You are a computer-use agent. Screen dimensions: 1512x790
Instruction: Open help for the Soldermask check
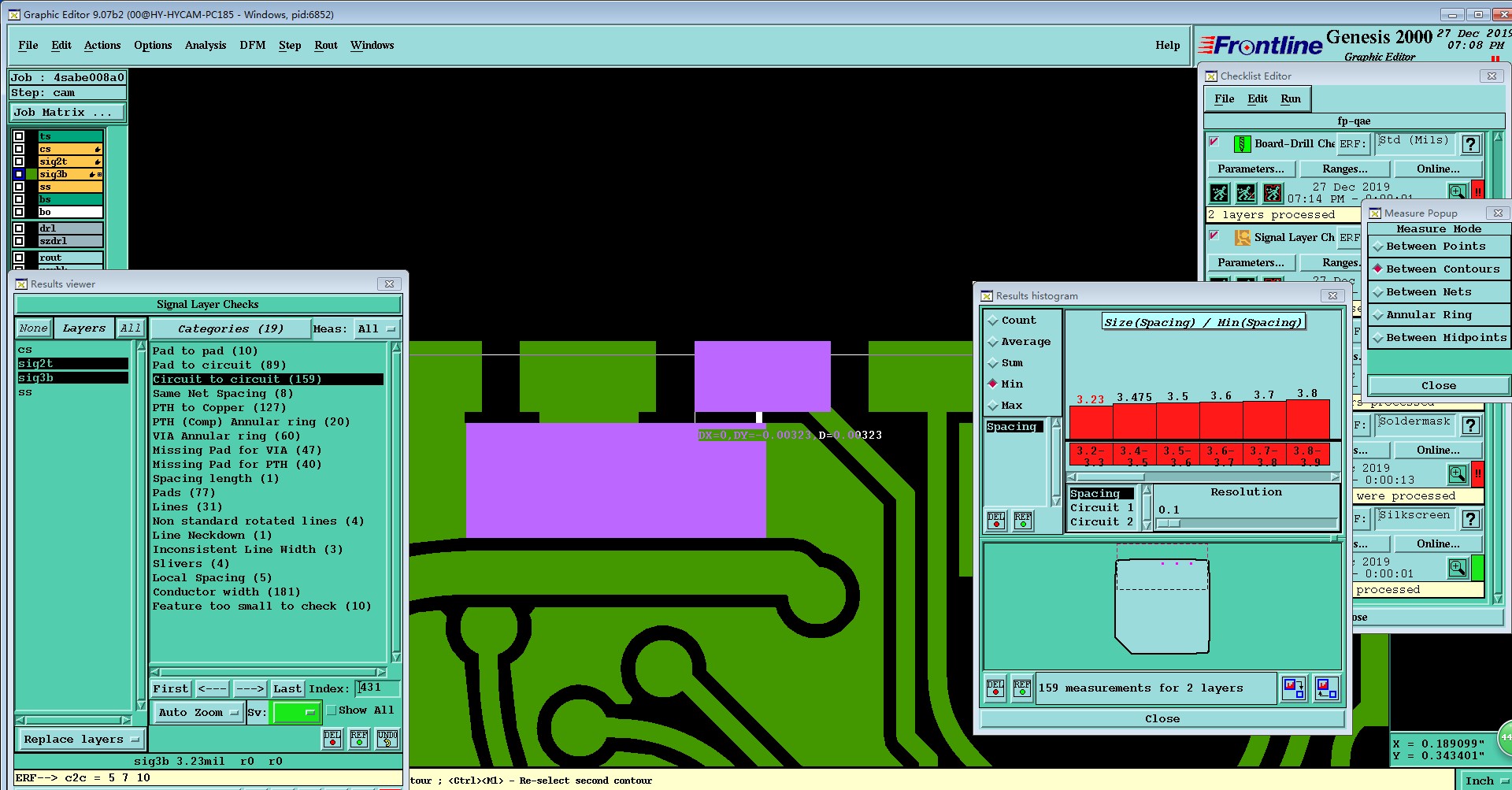pyautogui.click(x=1470, y=425)
